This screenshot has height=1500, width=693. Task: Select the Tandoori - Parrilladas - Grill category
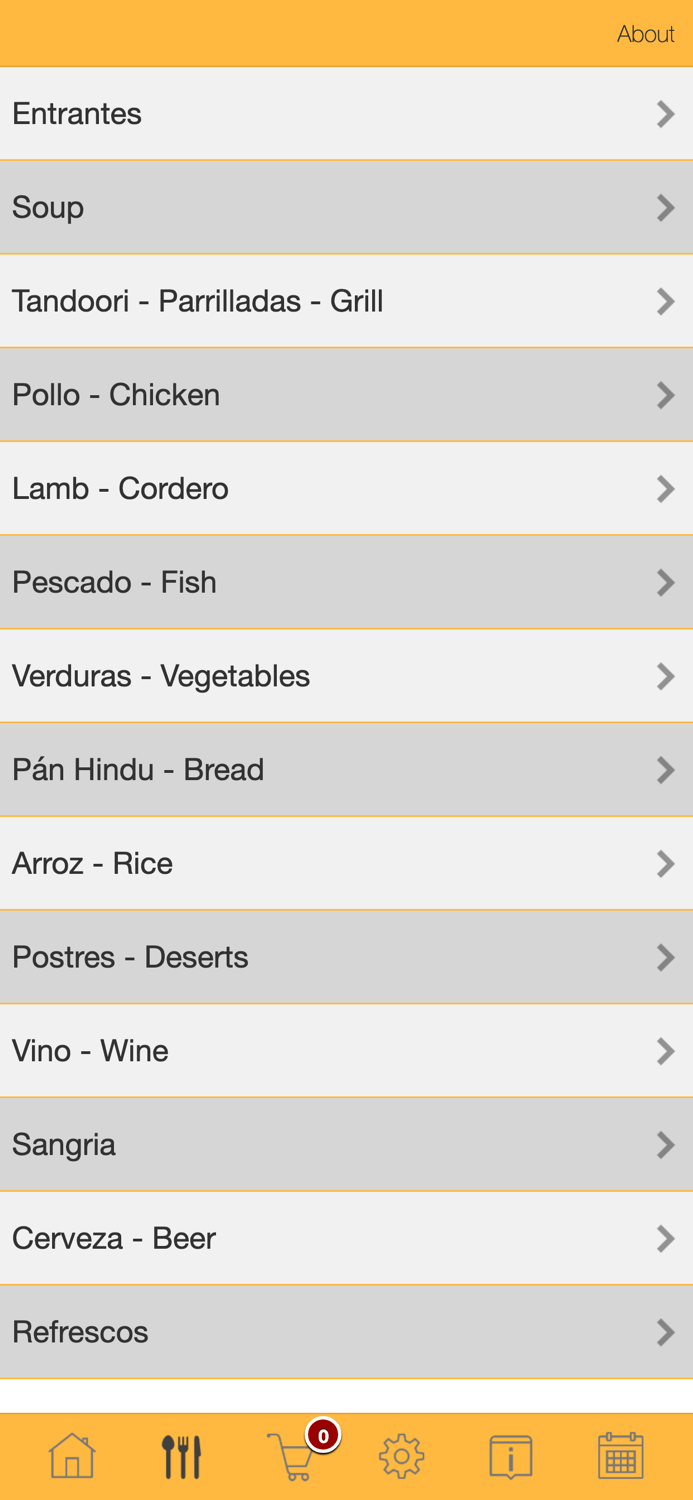346,301
